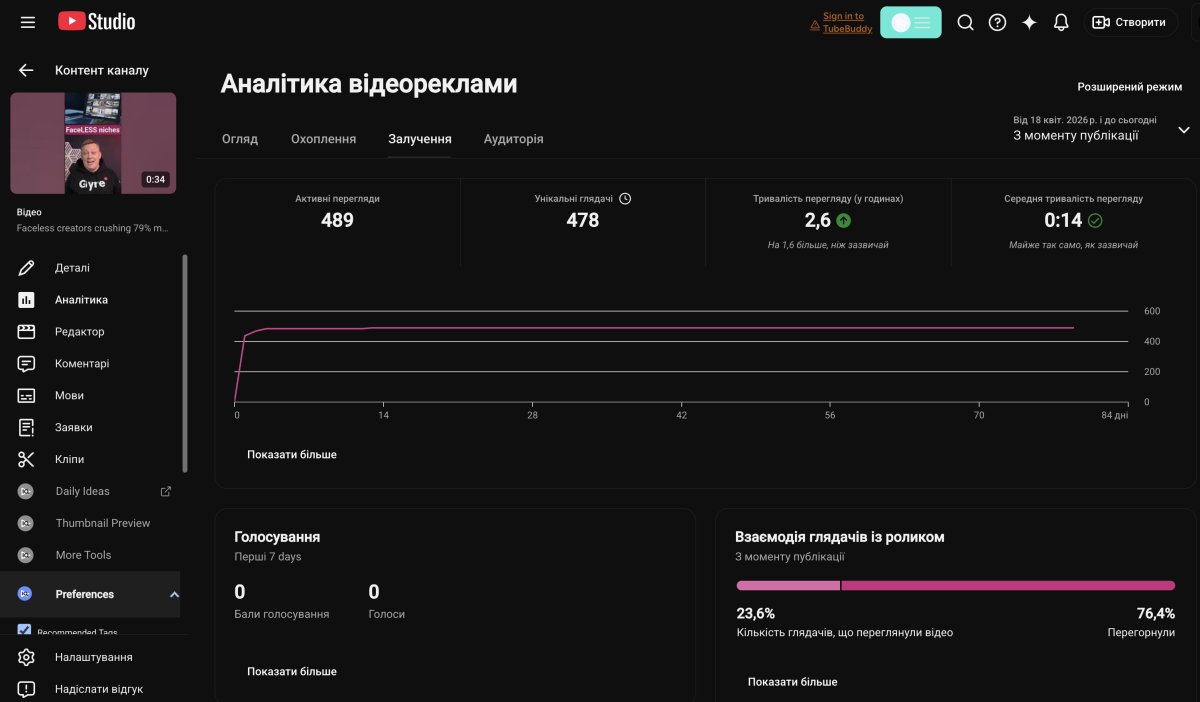Screen dimensions: 1200x702
Task: Click green checkmark beside 0:14 duration
Action: click(1095, 221)
